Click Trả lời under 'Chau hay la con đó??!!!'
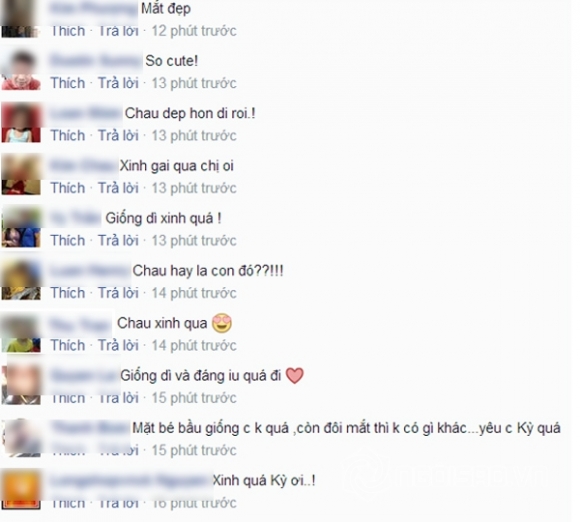The height and width of the screenshot is (522, 580). (118, 293)
